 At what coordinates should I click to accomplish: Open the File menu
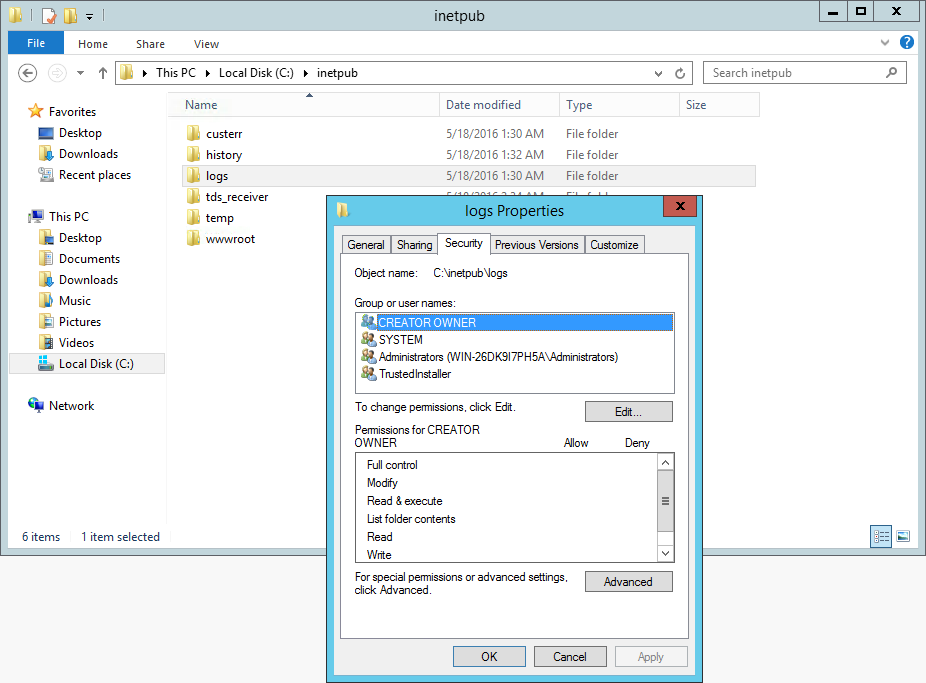tap(36, 44)
